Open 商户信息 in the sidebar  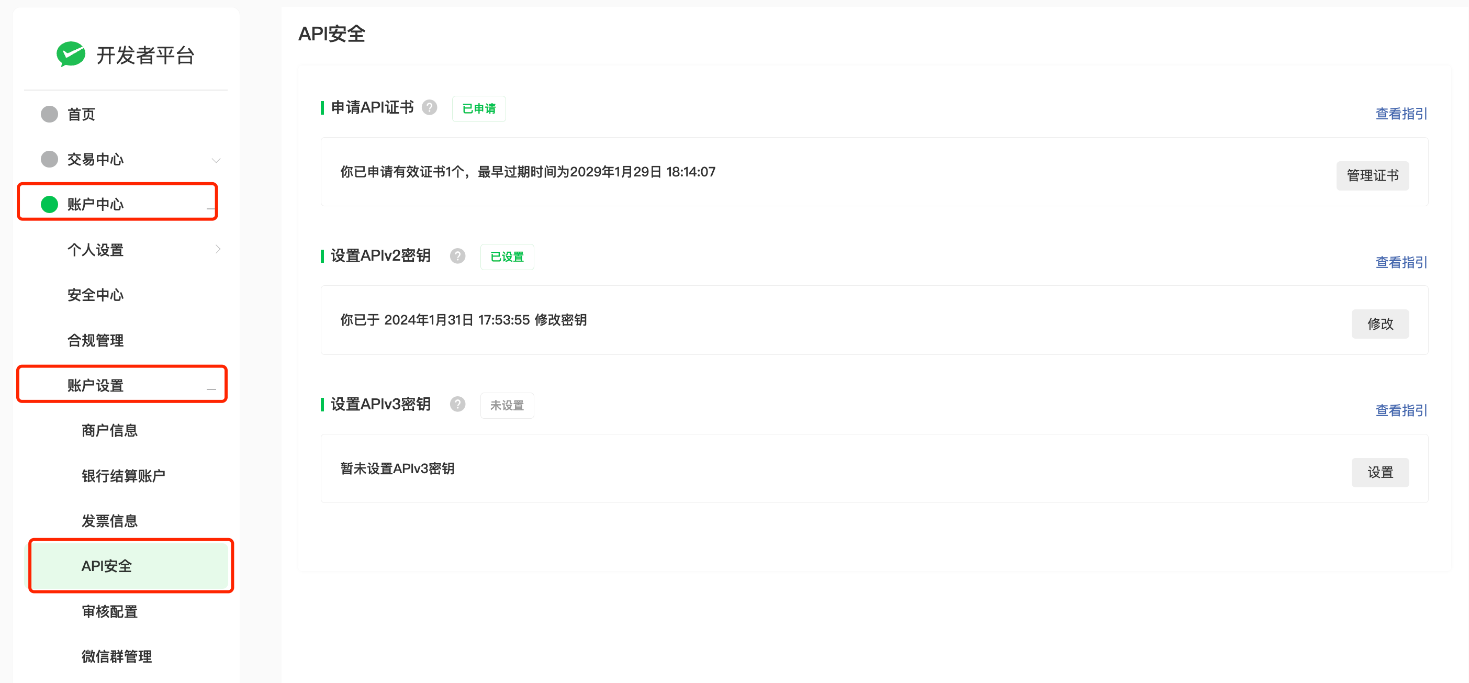110,430
